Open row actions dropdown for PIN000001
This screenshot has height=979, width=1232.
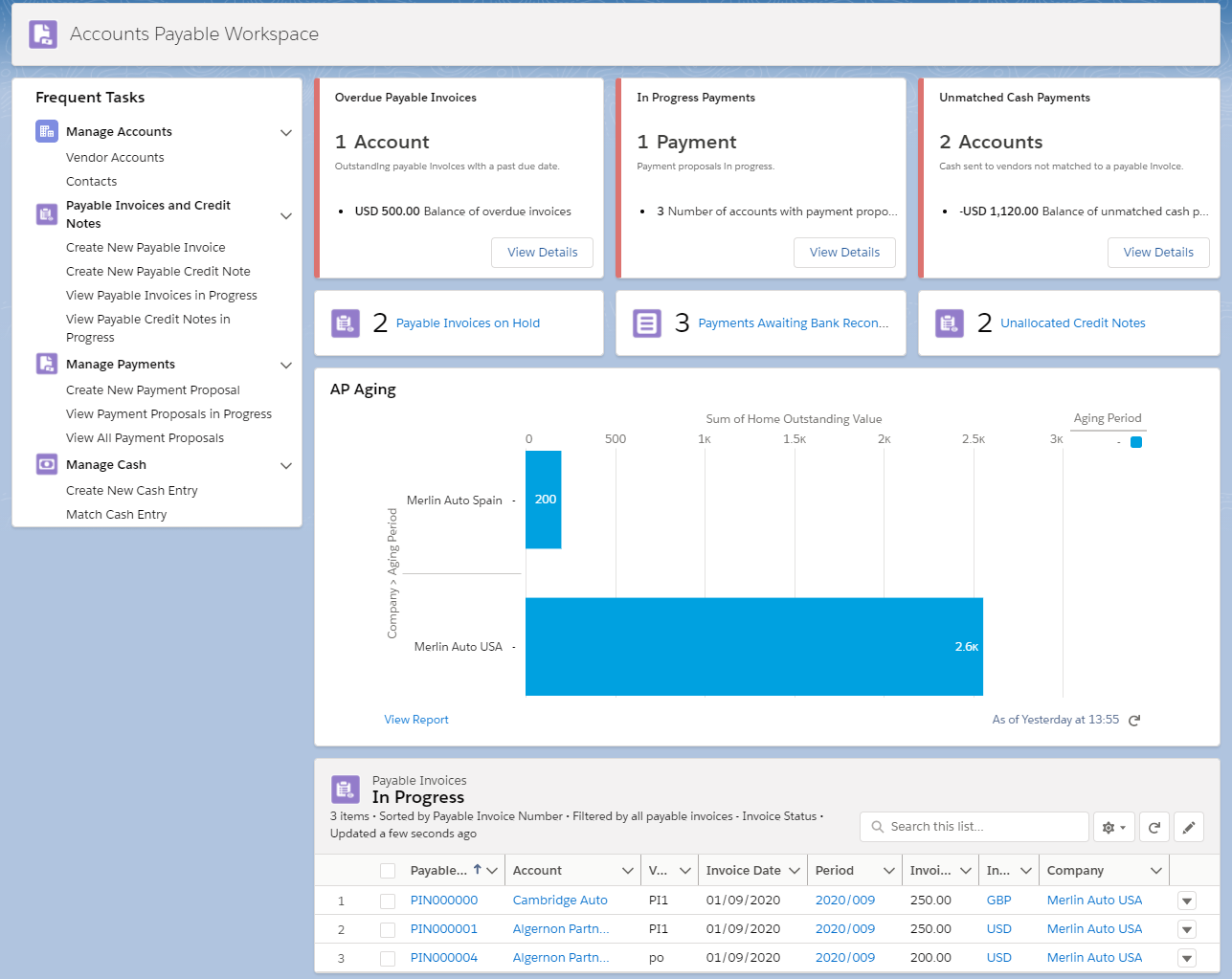pos(1187,929)
